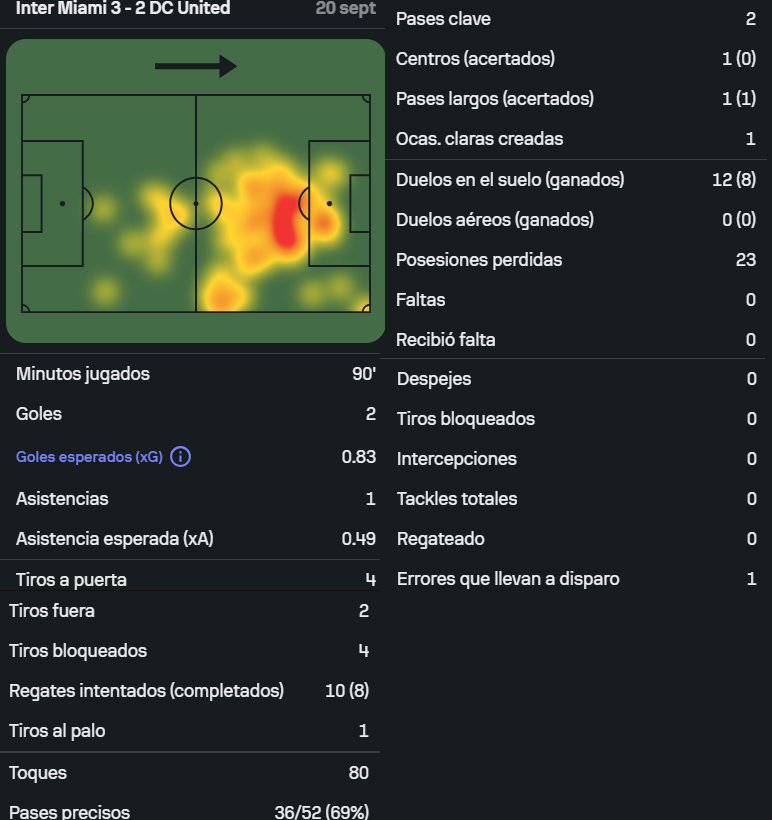Click the red hotspot on the heatmap

(285, 221)
